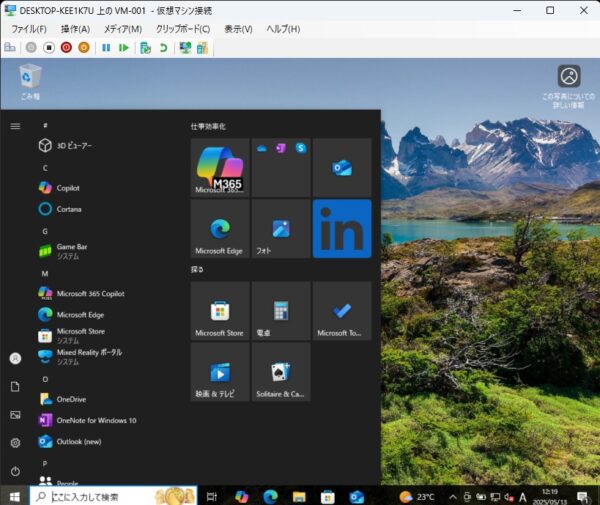The height and width of the screenshot is (505, 600).
Task: Click the 映画 & テレビ tile
Action: point(220,372)
